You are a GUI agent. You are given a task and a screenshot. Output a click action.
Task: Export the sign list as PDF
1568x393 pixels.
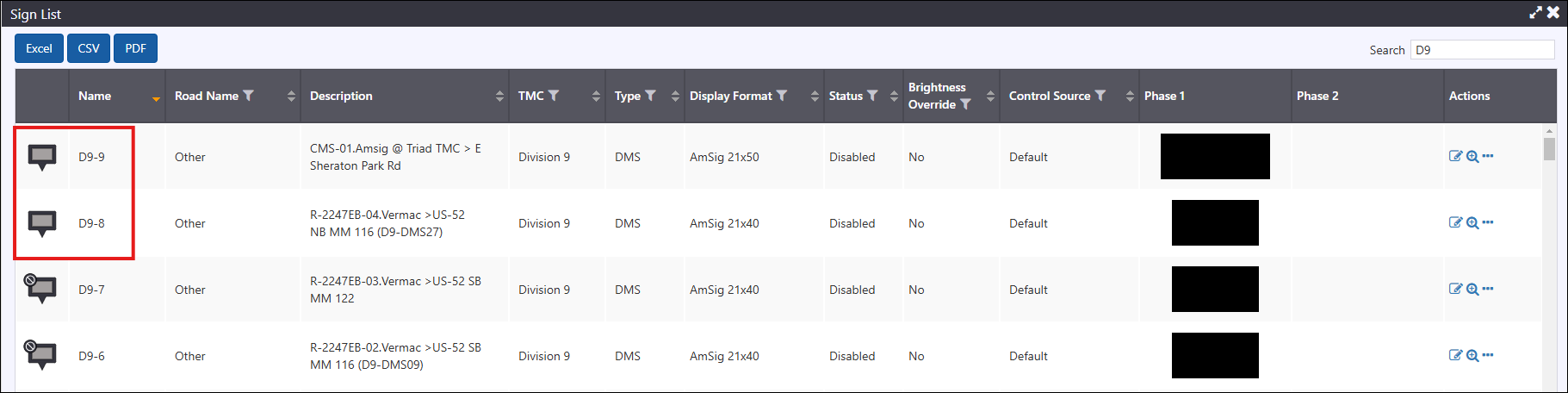[x=135, y=48]
